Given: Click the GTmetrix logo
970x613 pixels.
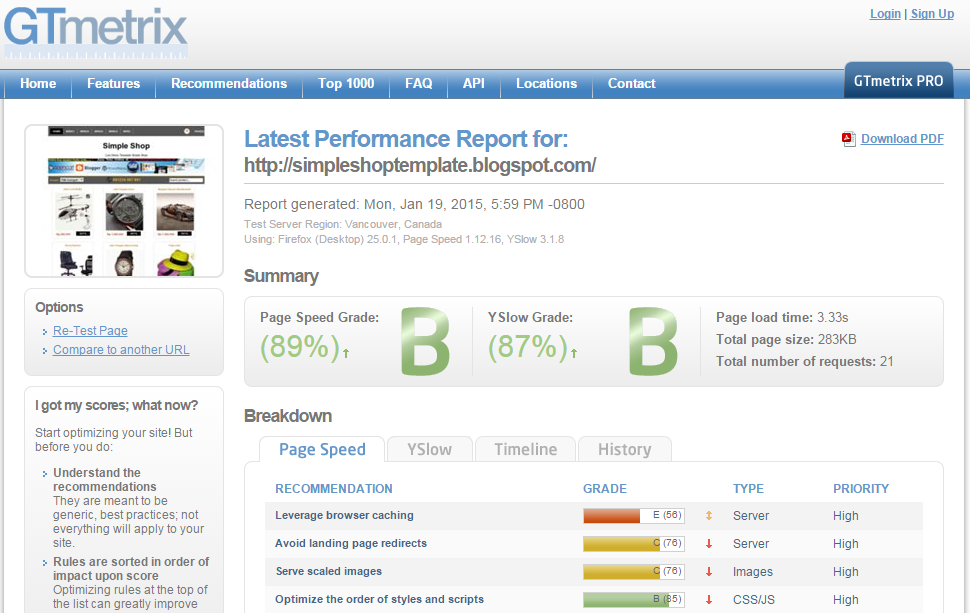Looking at the screenshot, I should click(95, 32).
